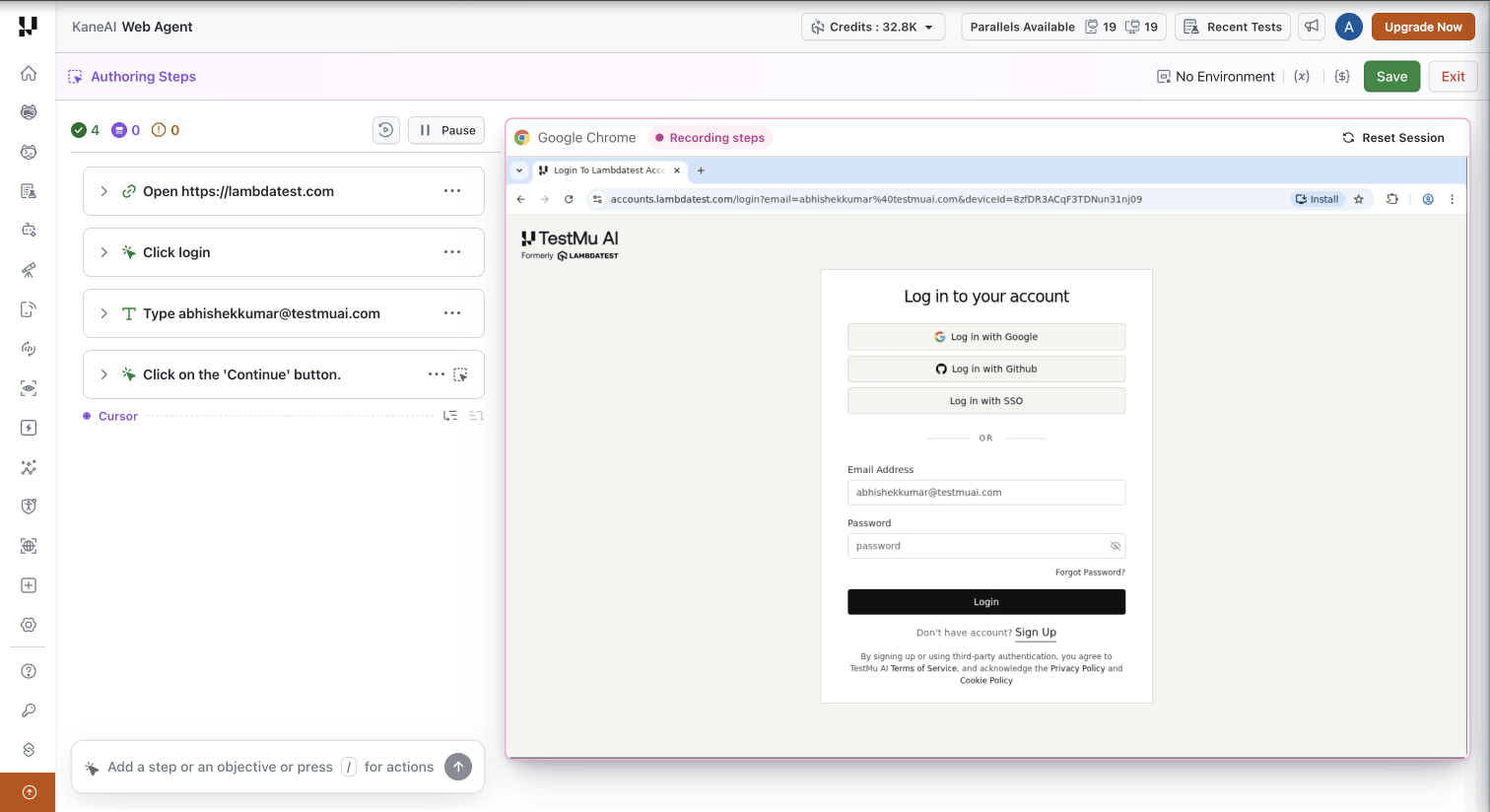Open the Terms of Service link
The width and height of the screenshot is (1490, 812).
pos(923,668)
